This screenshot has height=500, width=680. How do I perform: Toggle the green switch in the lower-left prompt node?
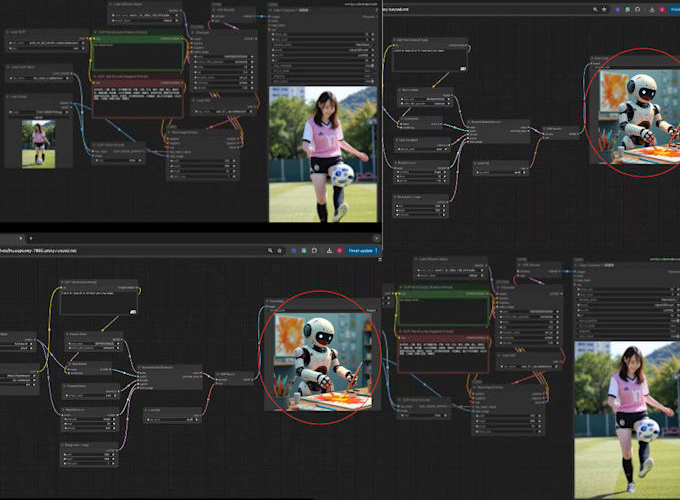[x=133, y=312]
